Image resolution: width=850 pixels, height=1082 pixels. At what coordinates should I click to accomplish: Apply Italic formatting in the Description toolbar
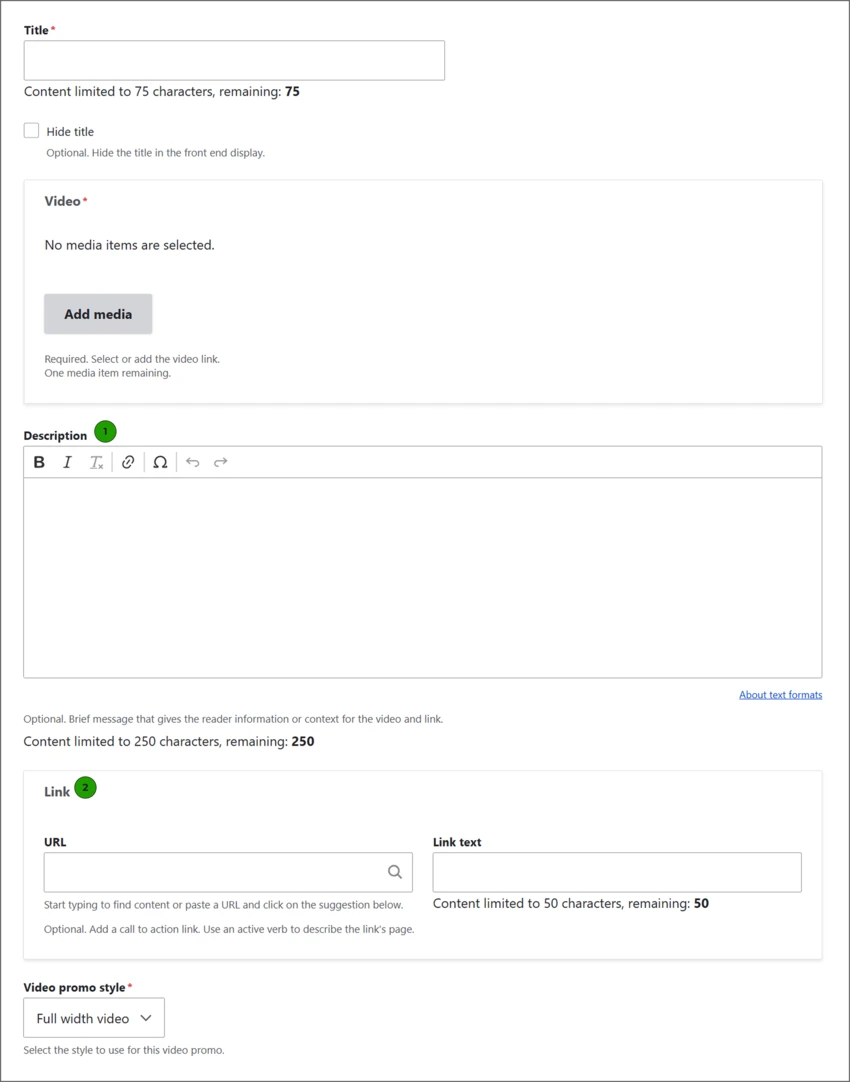click(x=68, y=462)
